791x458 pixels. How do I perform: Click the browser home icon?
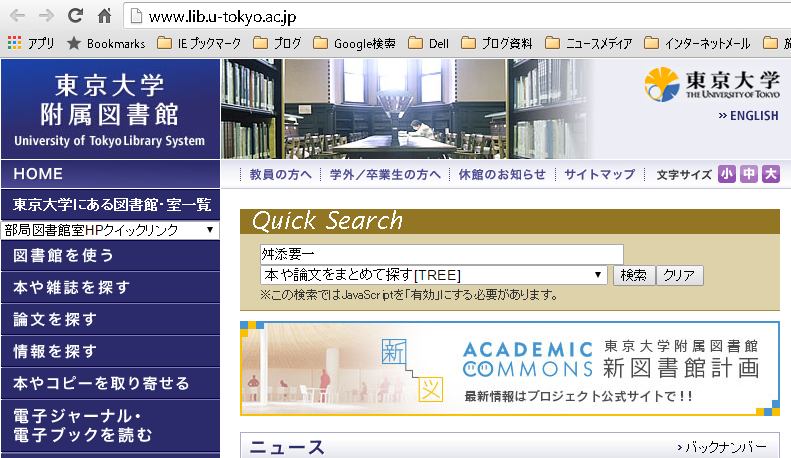coord(104,16)
